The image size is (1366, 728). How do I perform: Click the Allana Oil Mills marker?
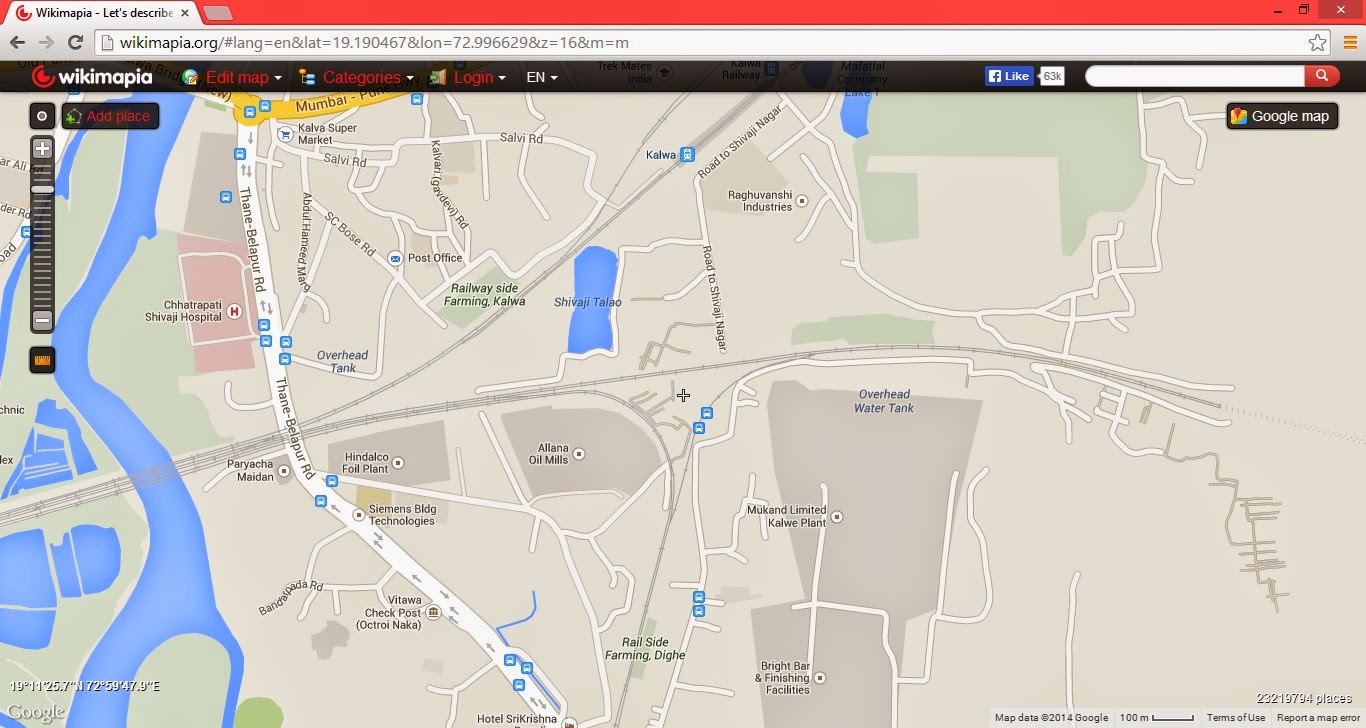point(578,454)
